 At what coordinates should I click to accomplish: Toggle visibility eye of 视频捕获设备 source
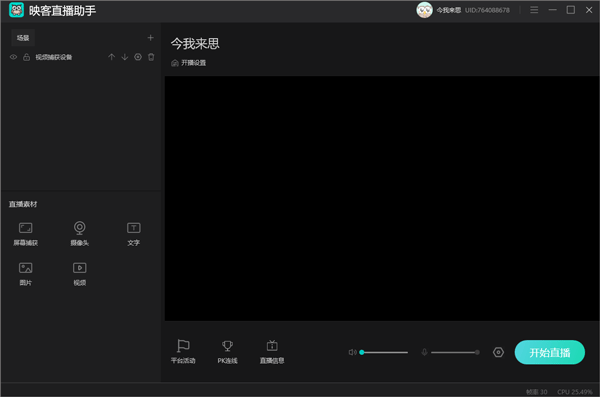pyautogui.click(x=13, y=57)
